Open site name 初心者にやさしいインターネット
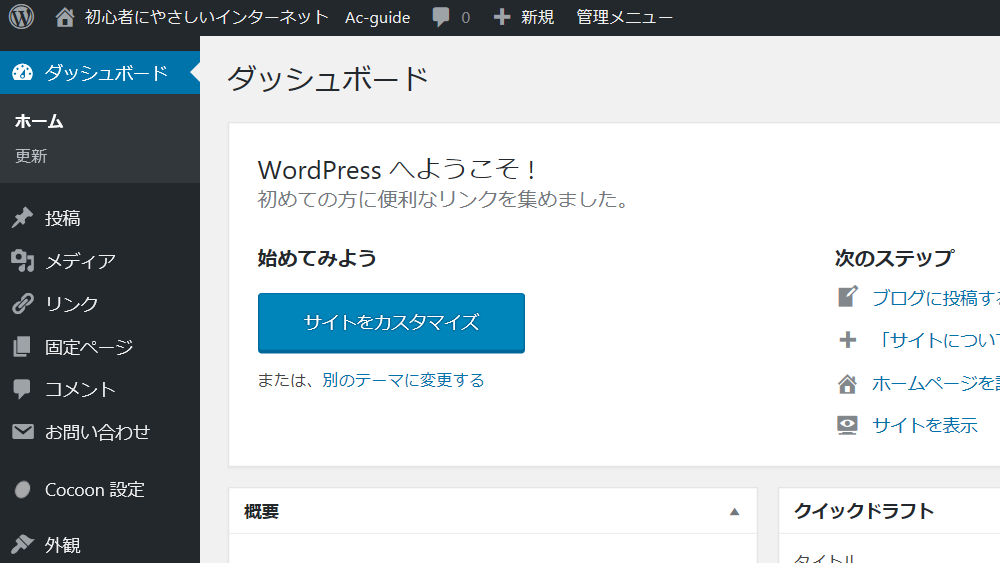 pos(207,17)
